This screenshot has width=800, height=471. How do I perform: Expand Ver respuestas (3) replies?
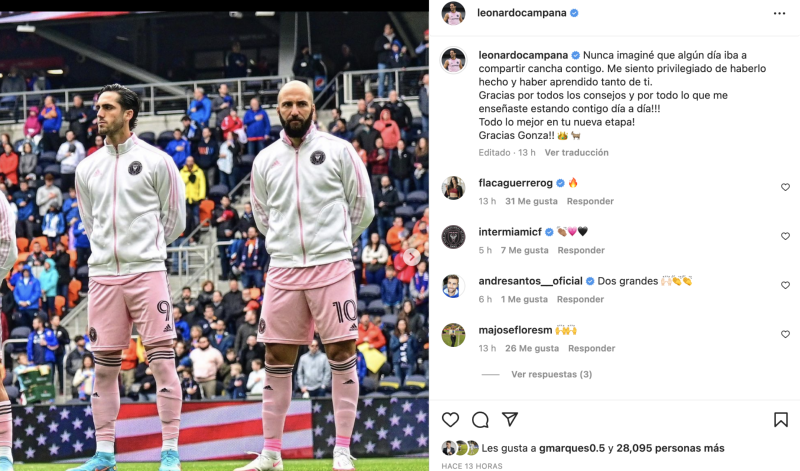click(552, 374)
